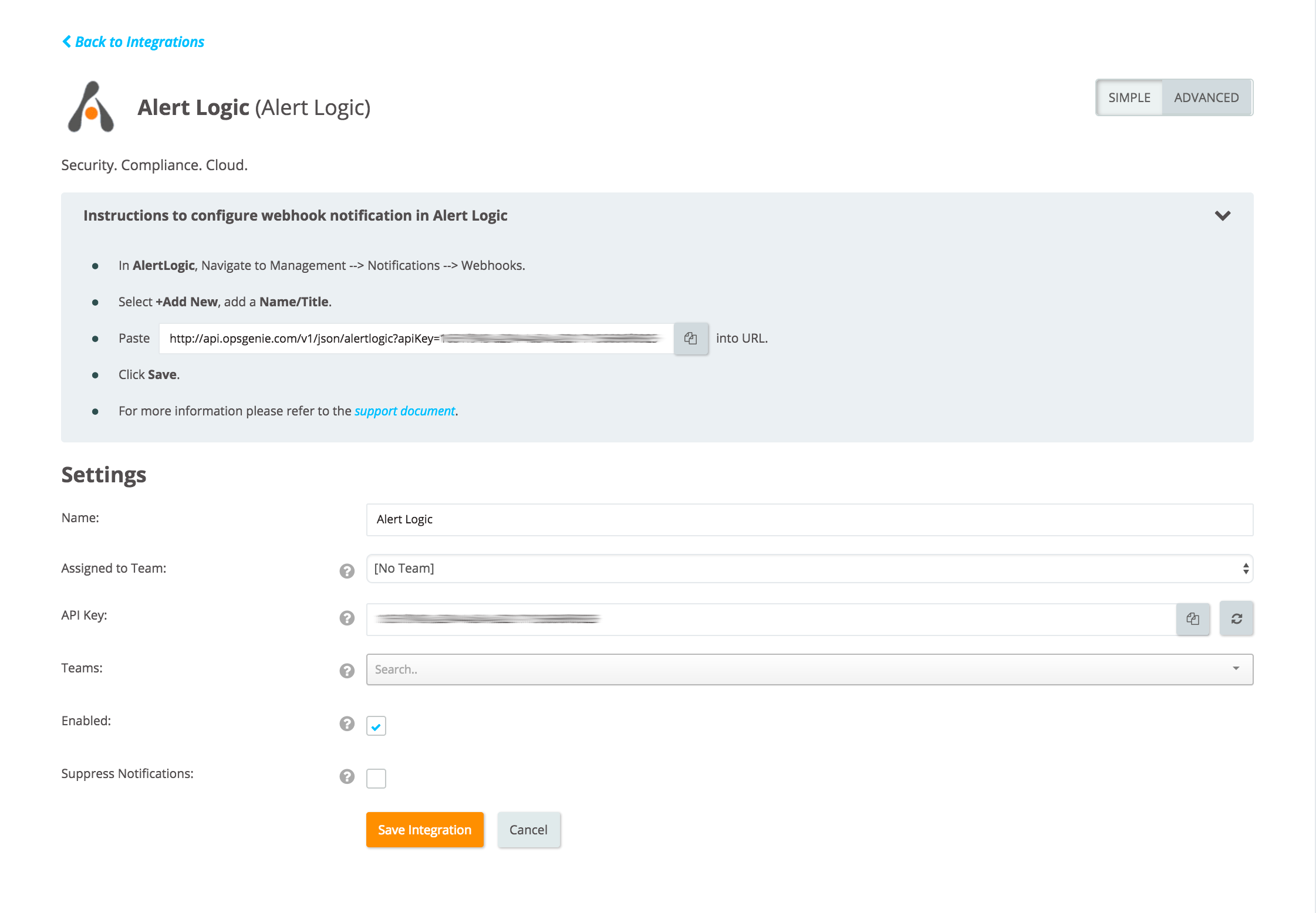Screen dimensions: 1316x913
Task: Go Back to Integrations
Action: click(134, 42)
